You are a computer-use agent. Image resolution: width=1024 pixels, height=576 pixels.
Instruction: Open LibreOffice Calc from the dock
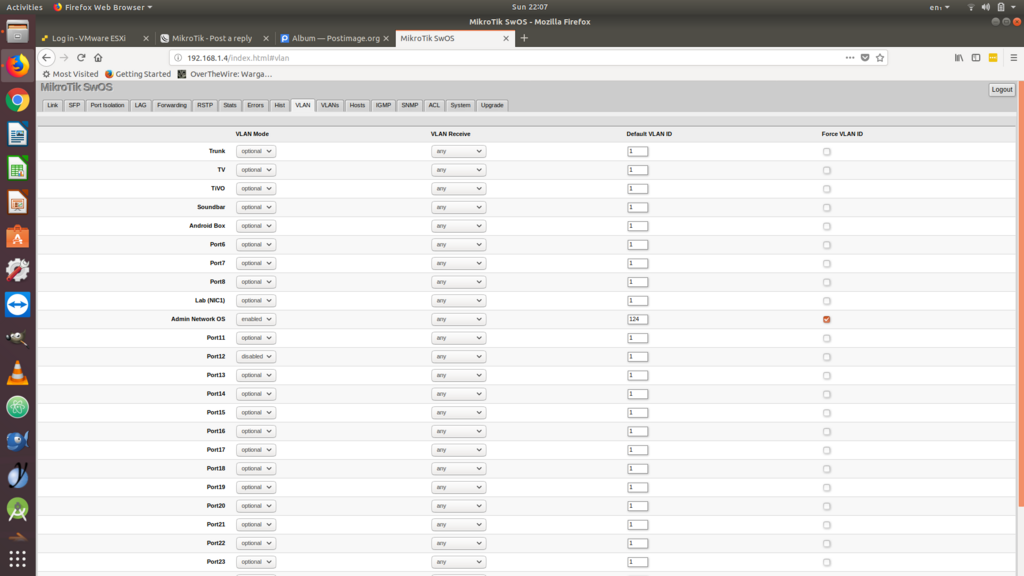[18, 168]
